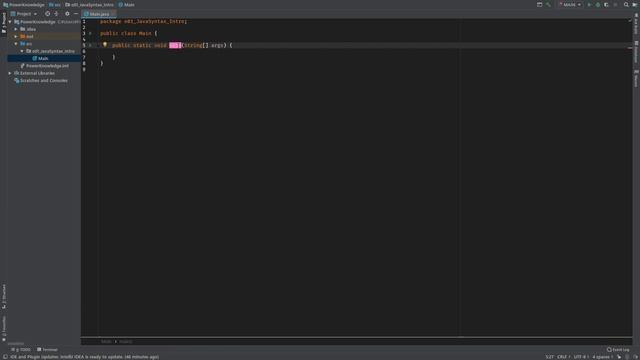
Task: Expand External Libraries node
Action: 10,73
